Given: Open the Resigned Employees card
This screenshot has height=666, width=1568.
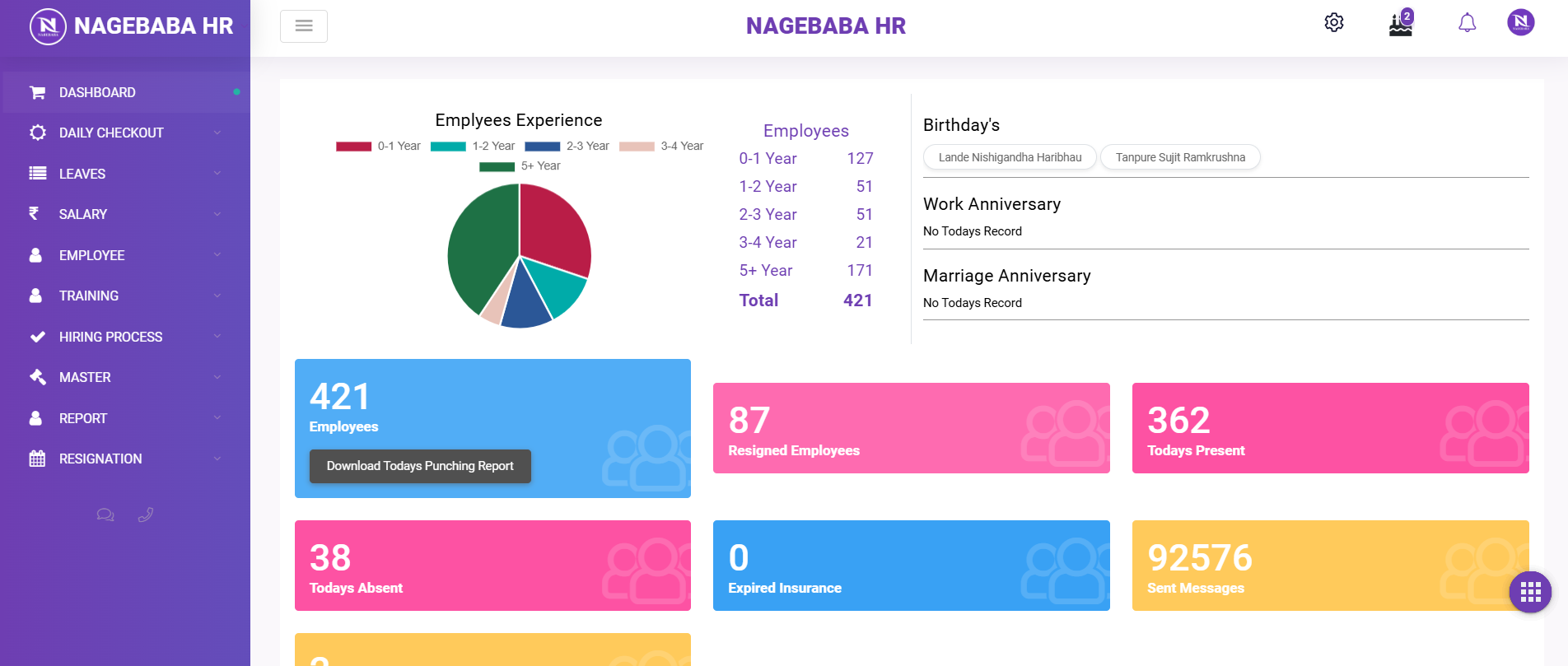Looking at the screenshot, I should pyautogui.click(x=911, y=428).
